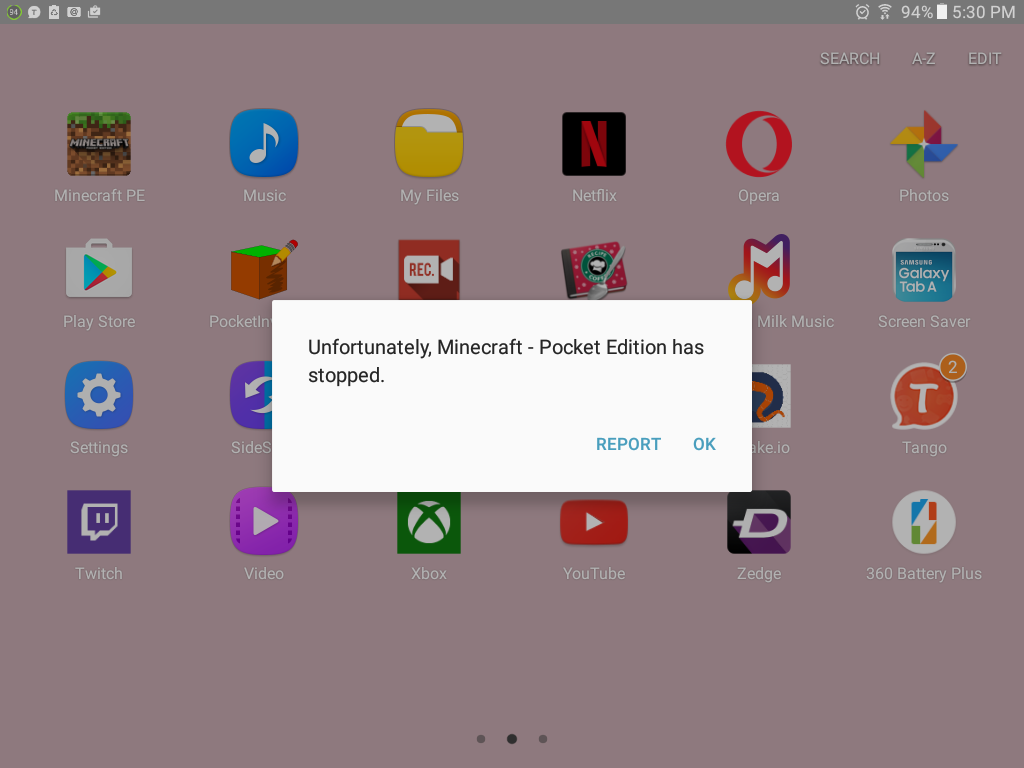
Task: Open the Zedge app
Action: tap(759, 522)
